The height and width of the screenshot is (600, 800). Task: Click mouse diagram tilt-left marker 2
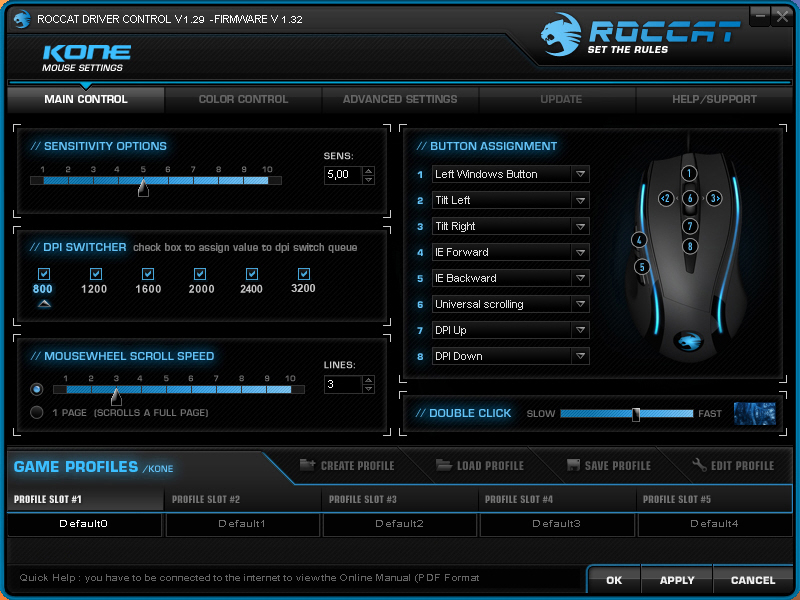[665, 198]
